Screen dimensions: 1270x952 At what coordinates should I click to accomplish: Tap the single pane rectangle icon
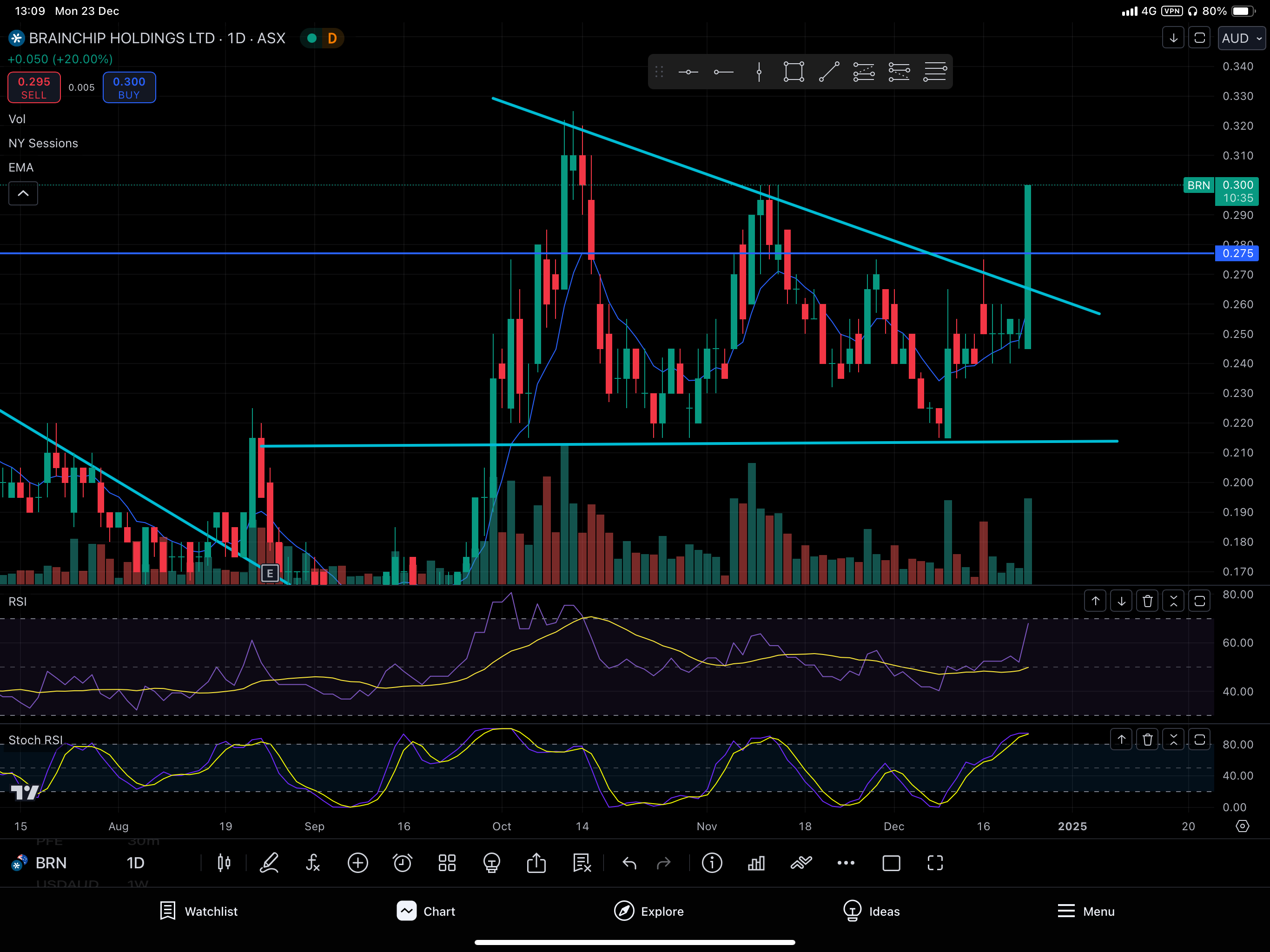[891, 863]
